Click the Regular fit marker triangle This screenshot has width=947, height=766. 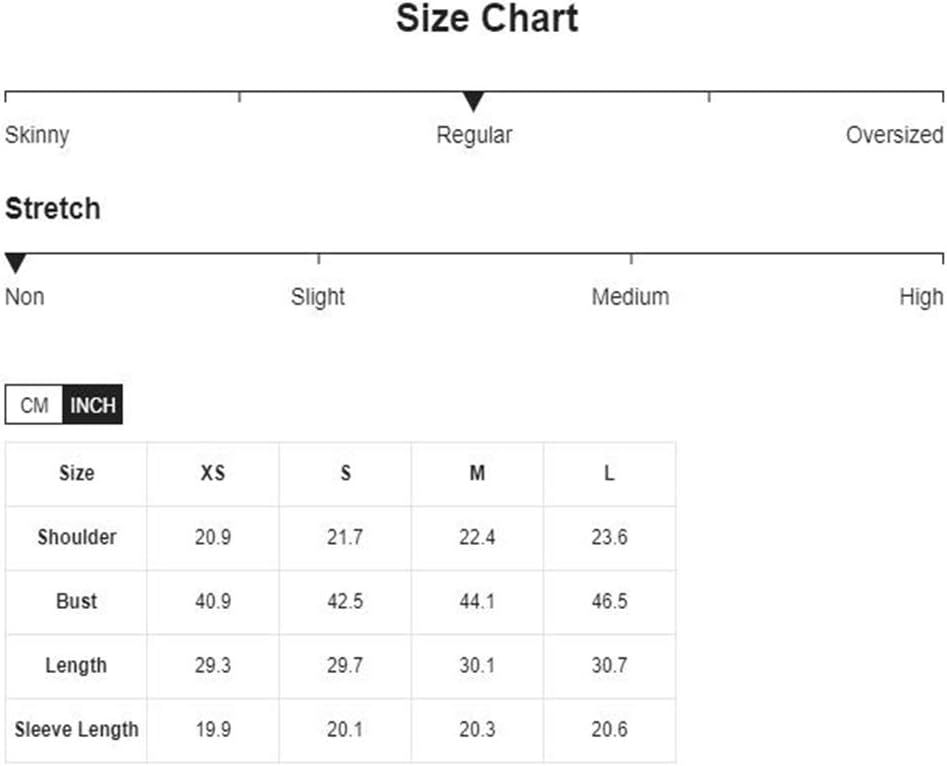click(474, 101)
